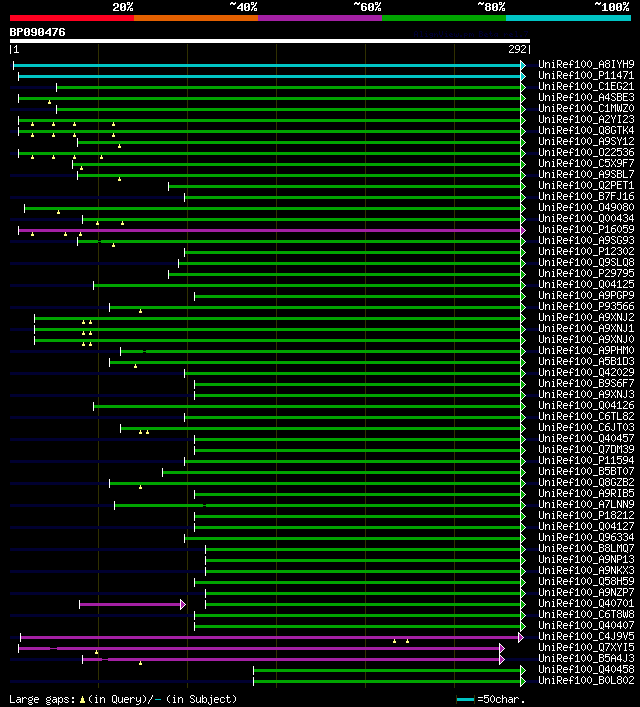
Task: Open hit UniRef100_B5BT07
Action: (x=586, y=472)
